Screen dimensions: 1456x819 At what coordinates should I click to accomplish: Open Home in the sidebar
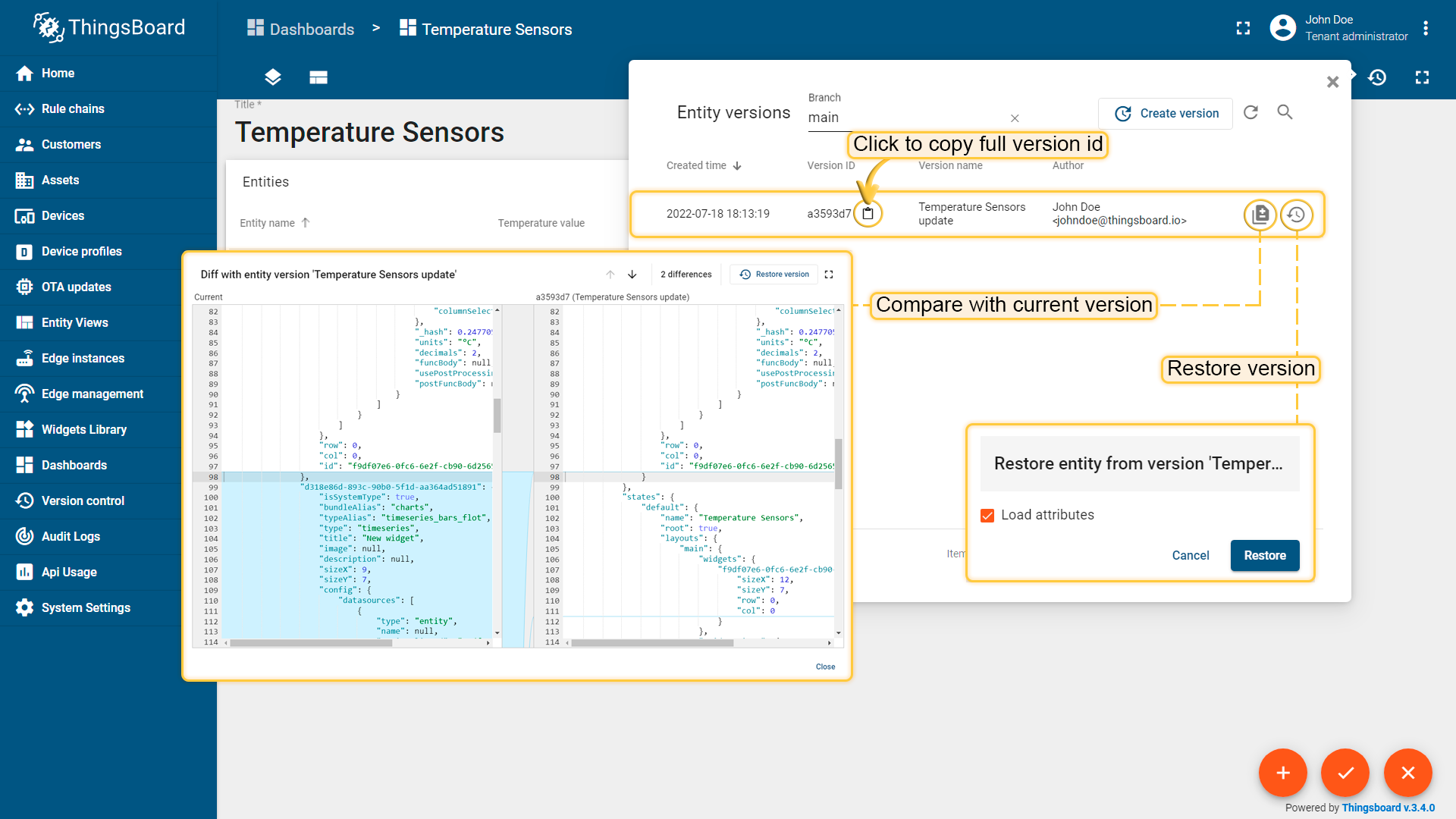(108, 74)
